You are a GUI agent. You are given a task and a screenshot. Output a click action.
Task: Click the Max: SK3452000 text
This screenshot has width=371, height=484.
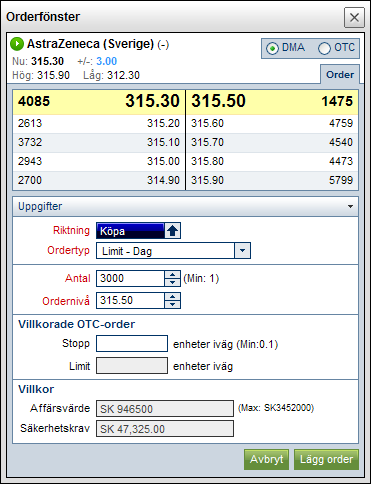(276, 408)
